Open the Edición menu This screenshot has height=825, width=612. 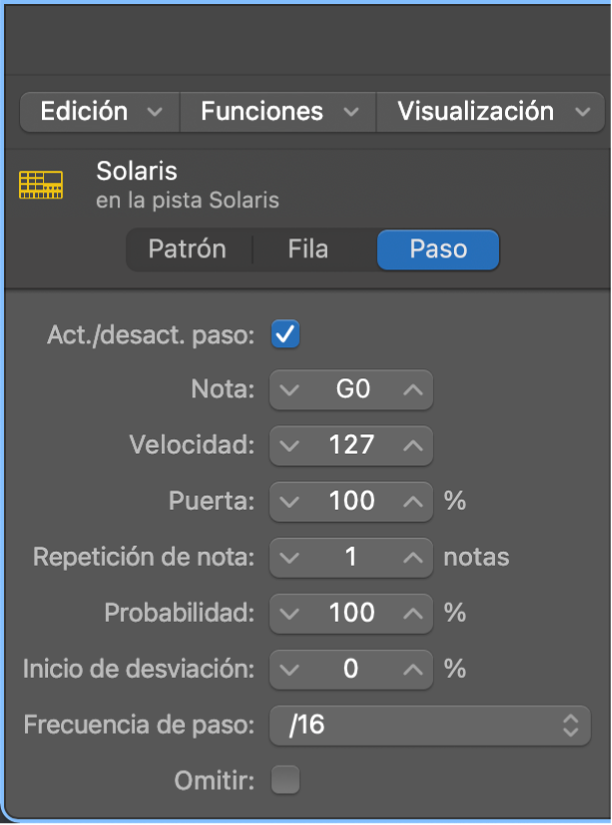pos(98,112)
